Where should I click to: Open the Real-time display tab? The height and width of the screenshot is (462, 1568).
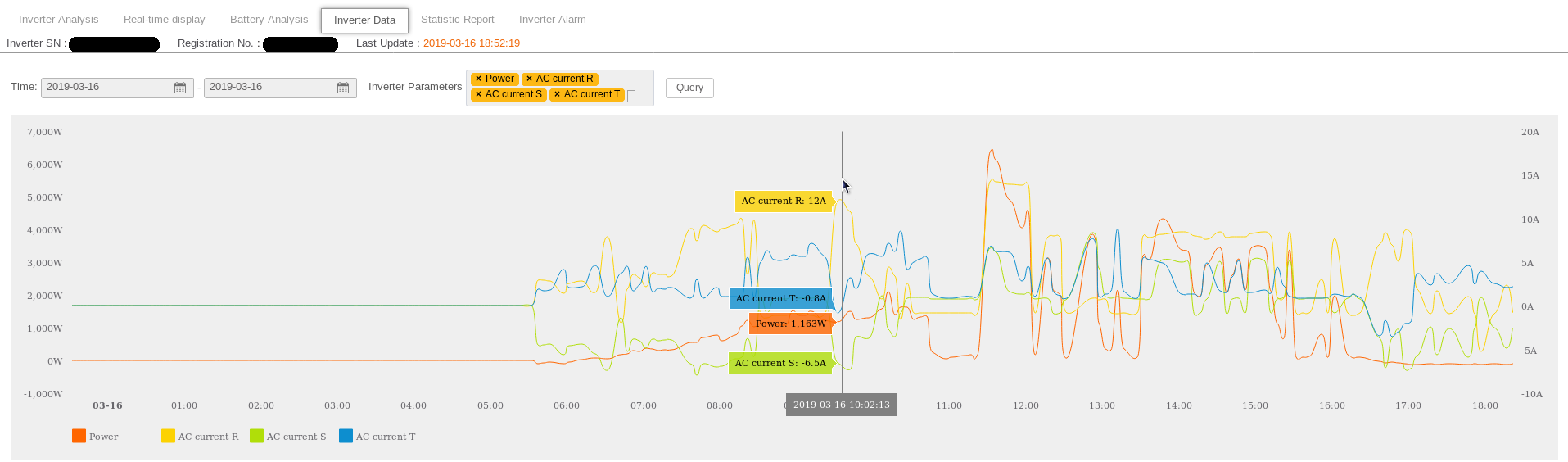[x=164, y=20]
